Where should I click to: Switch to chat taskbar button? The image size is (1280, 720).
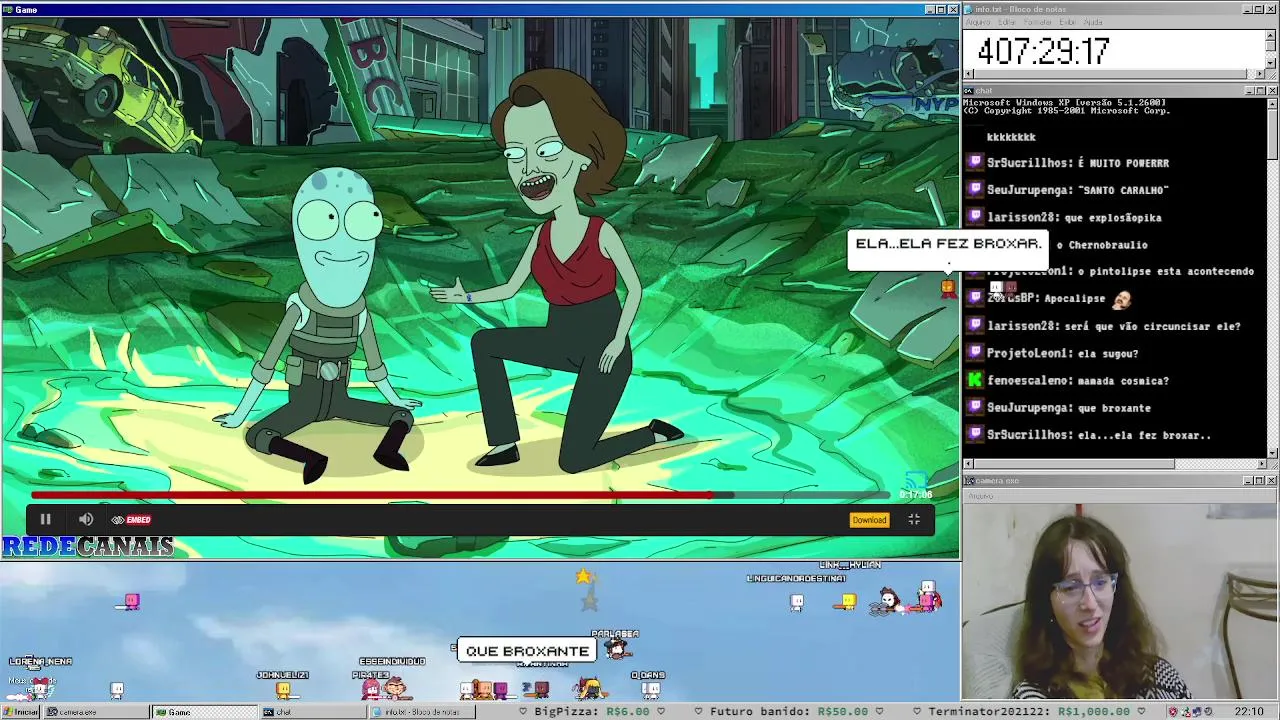click(311, 712)
